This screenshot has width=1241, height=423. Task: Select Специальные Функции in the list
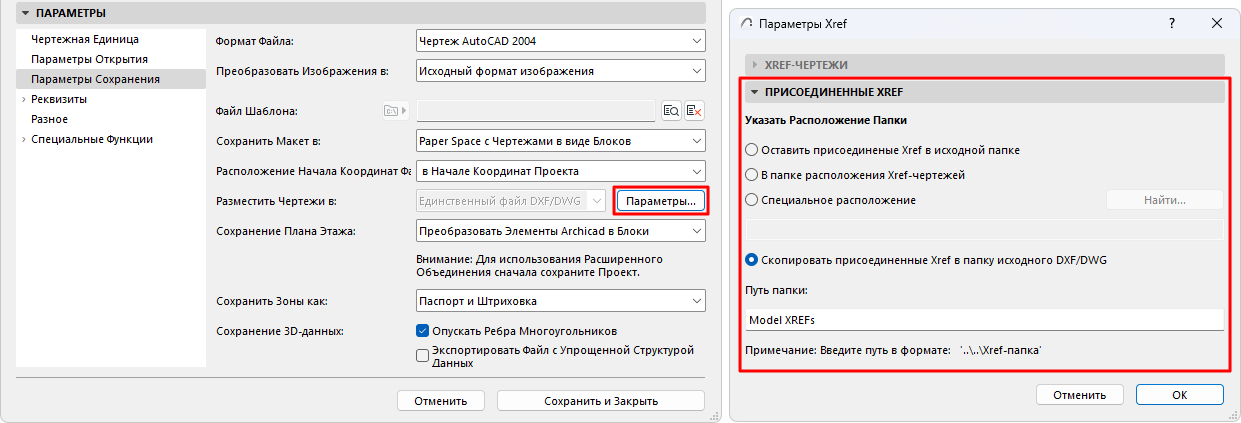(92, 139)
